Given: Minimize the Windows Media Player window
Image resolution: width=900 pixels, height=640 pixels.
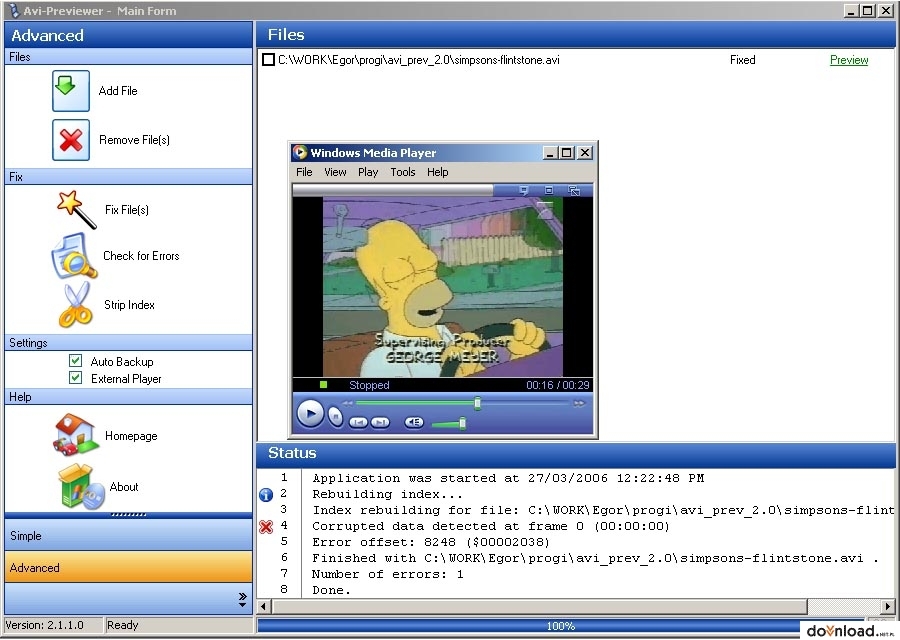Looking at the screenshot, I should (x=550, y=153).
